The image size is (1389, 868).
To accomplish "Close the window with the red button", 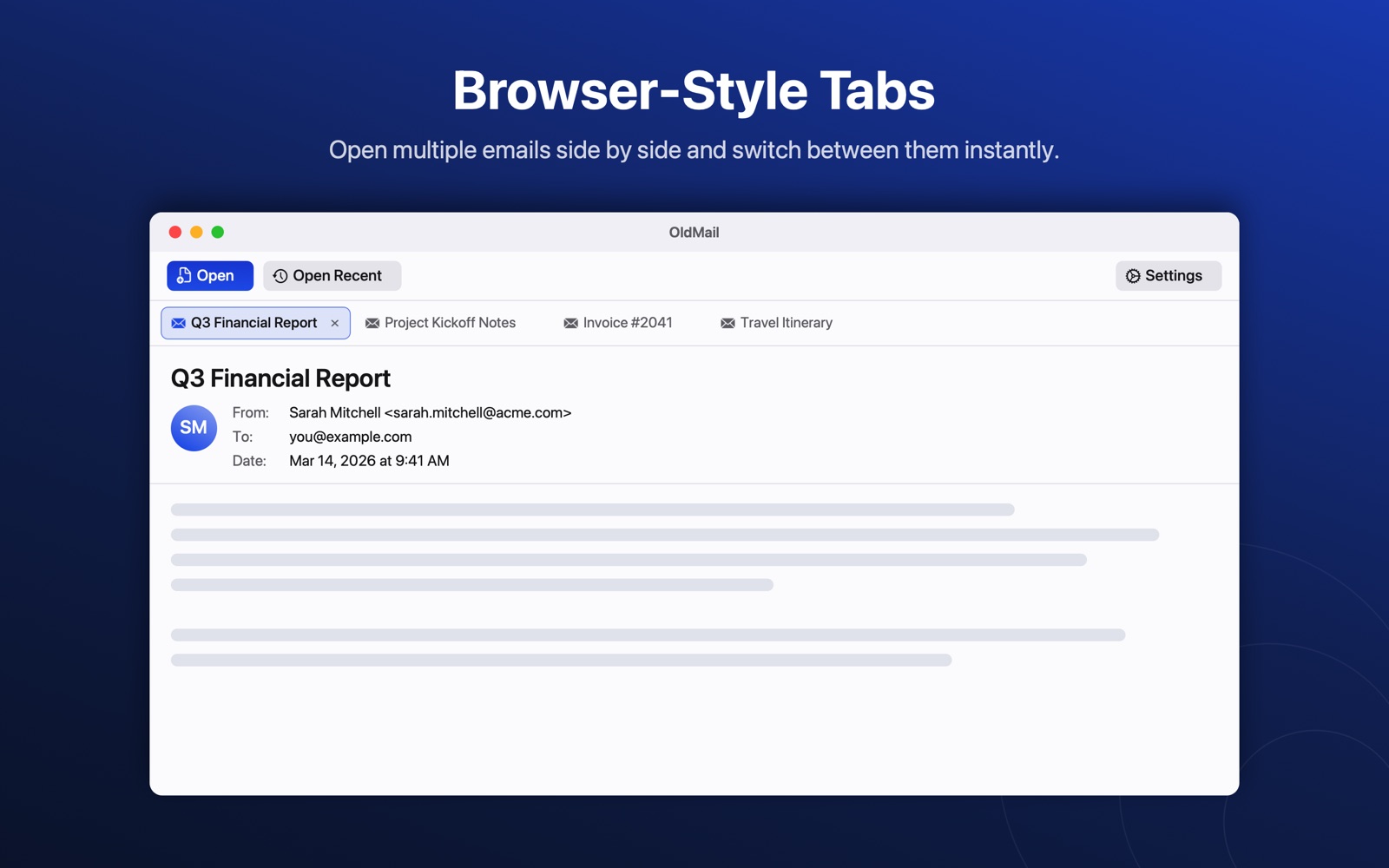I will pyautogui.click(x=175, y=232).
